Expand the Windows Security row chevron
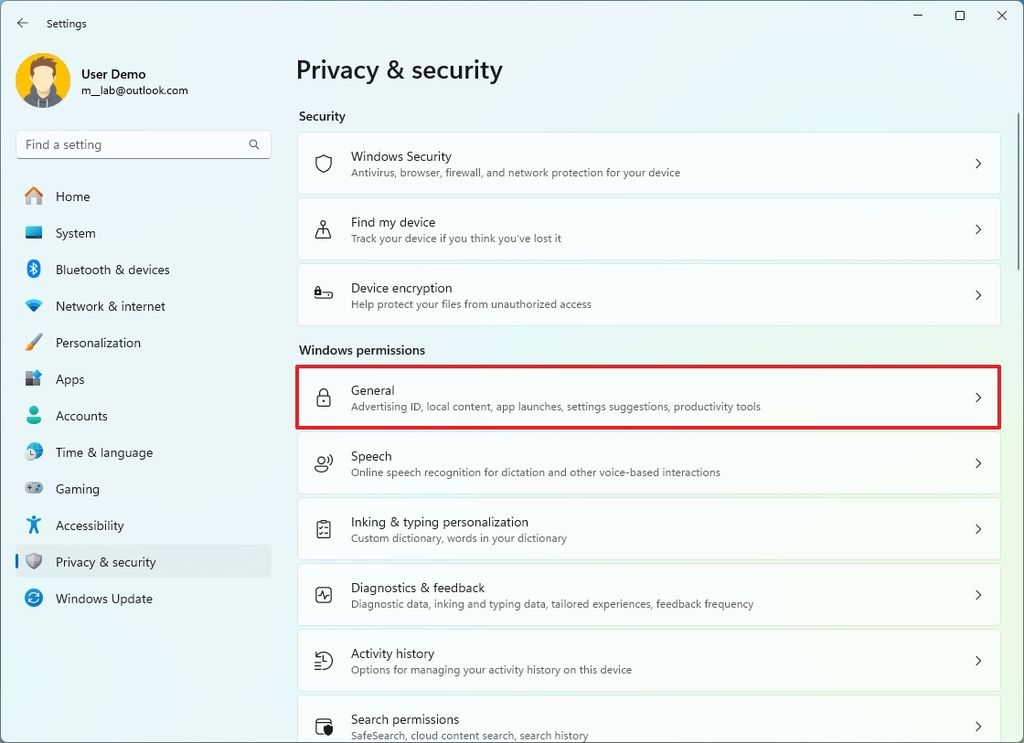This screenshot has width=1024, height=743. click(978, 163)
